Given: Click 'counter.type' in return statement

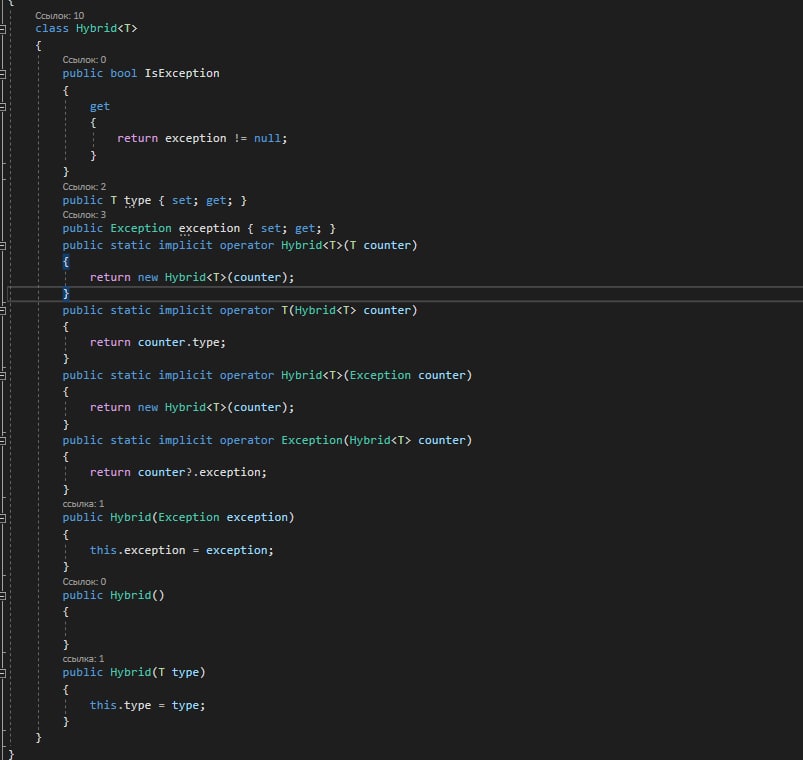Looking at the screenshot, I should coord(178,343).
